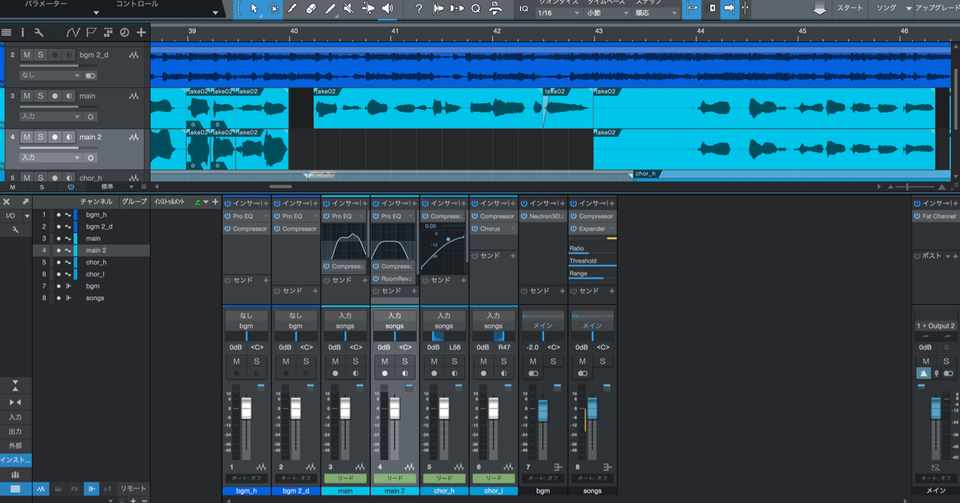Activate the Listen speaker tool
Screen dimensions: 960x503
[x=387, y=9]
